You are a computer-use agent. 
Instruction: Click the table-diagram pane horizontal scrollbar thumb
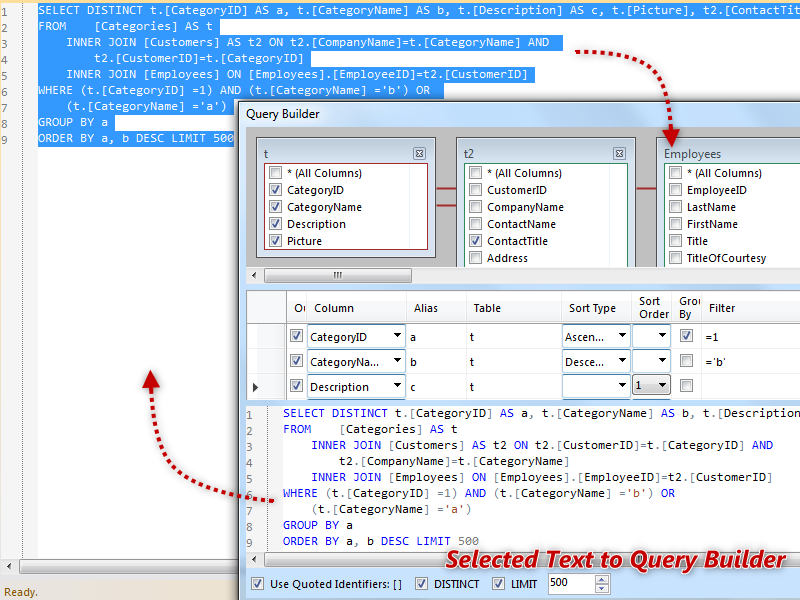338,276
